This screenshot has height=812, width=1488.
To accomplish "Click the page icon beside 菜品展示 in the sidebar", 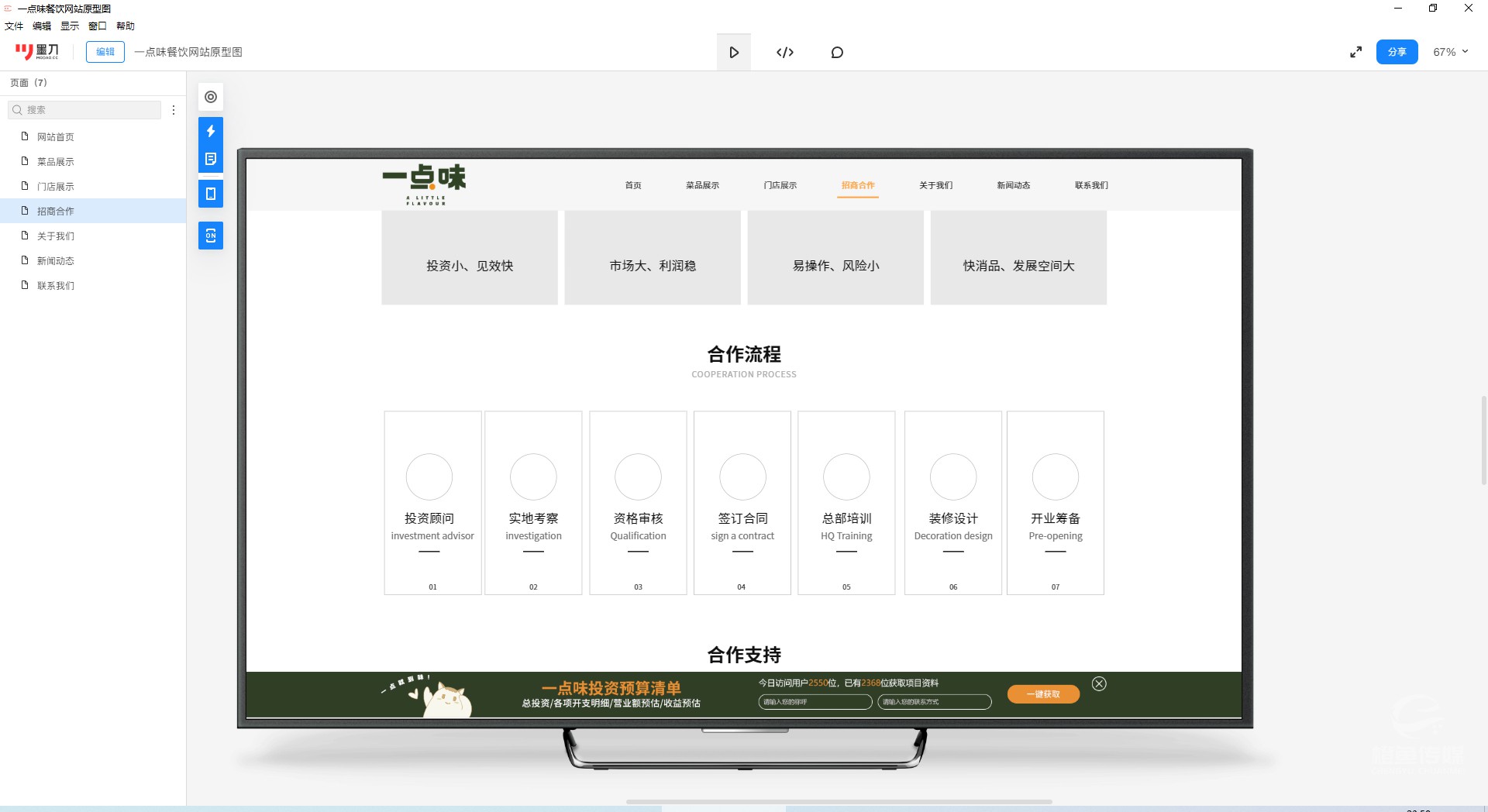I will click(25, 161).
